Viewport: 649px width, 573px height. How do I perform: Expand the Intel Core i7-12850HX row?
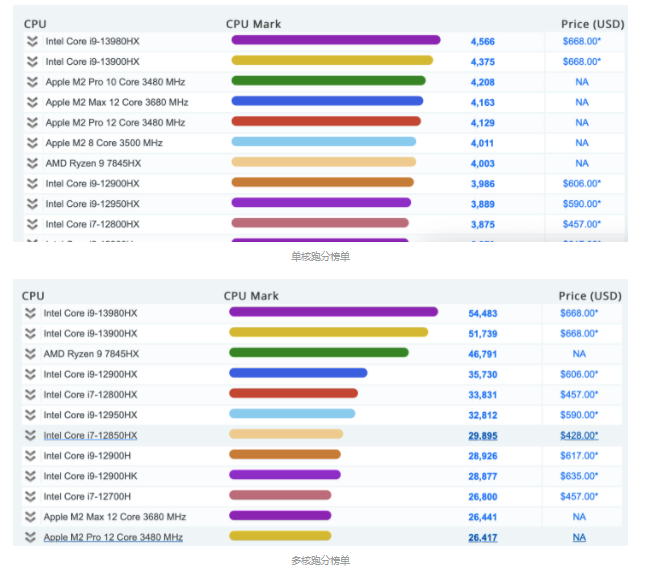tap(30, 436)
